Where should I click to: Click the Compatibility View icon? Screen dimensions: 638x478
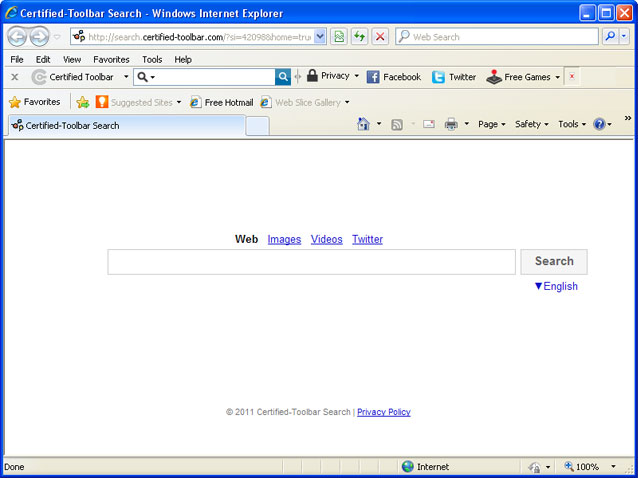(x=339, y=37)
